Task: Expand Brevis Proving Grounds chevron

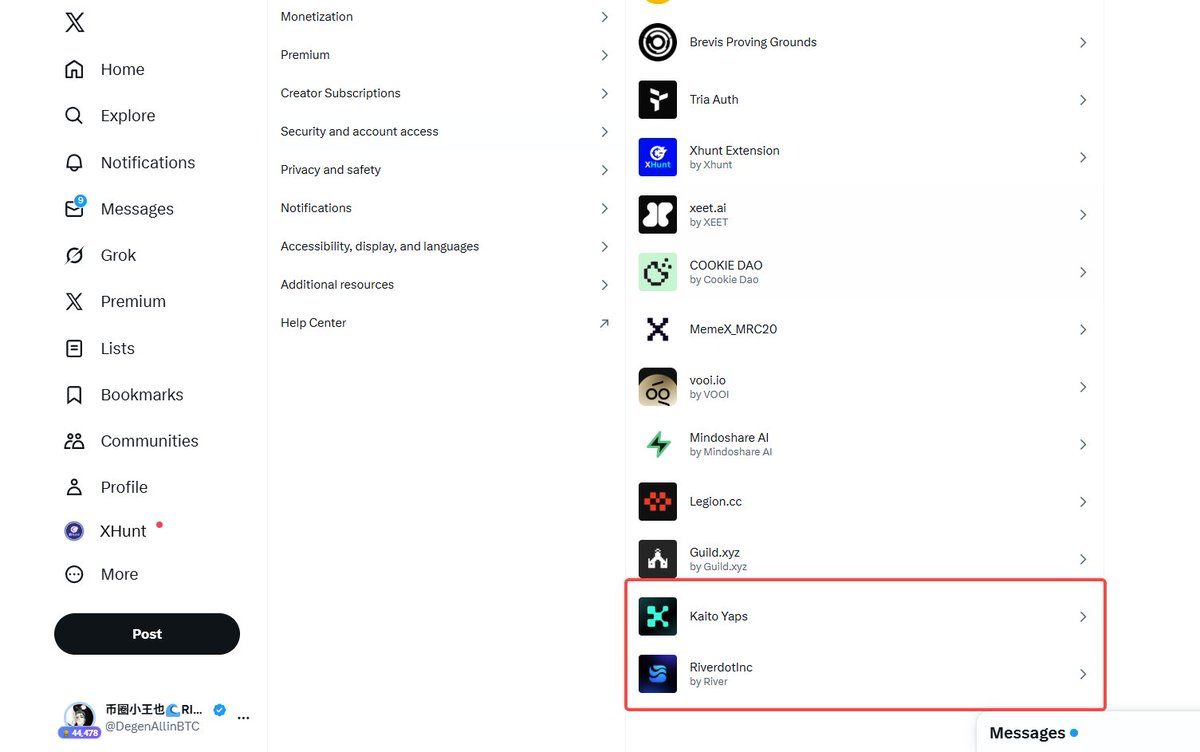Action: point(1083,42)
